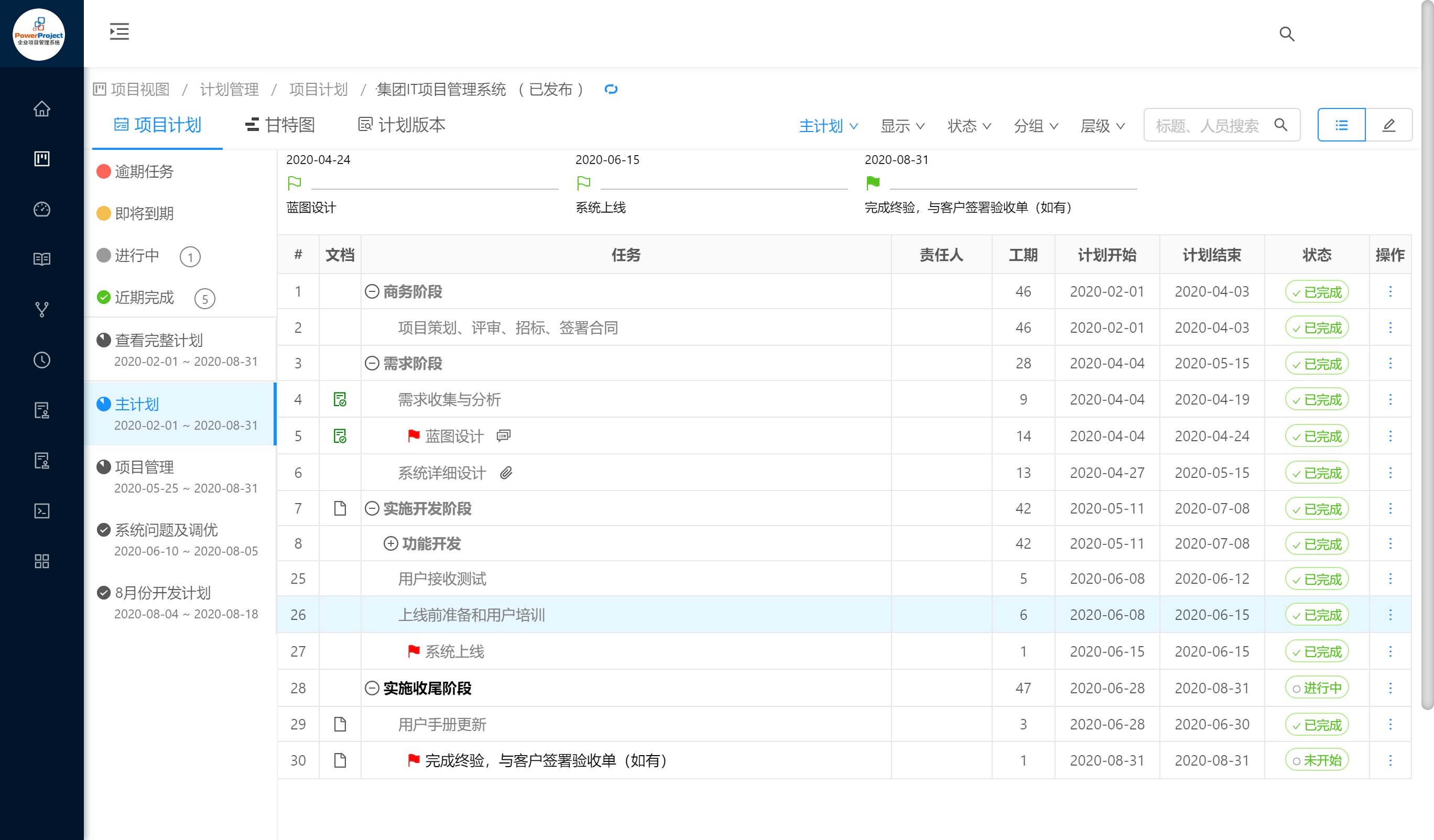Open the terminal icon in sidebar
This screenshot has width=1434, height=840.
coord(41,510)
